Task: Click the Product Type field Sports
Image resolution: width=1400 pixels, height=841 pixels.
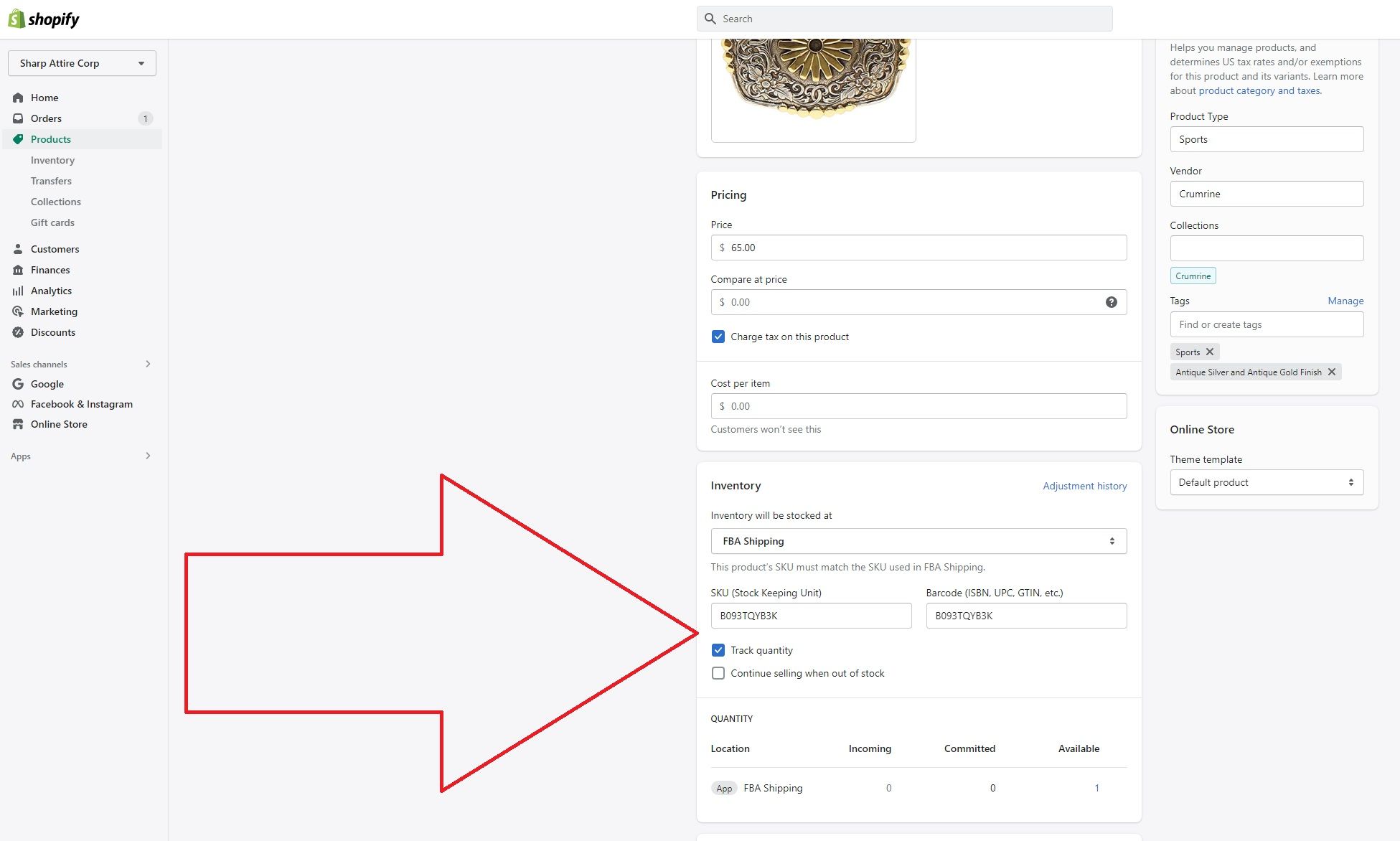Action: click(1267, 139)
